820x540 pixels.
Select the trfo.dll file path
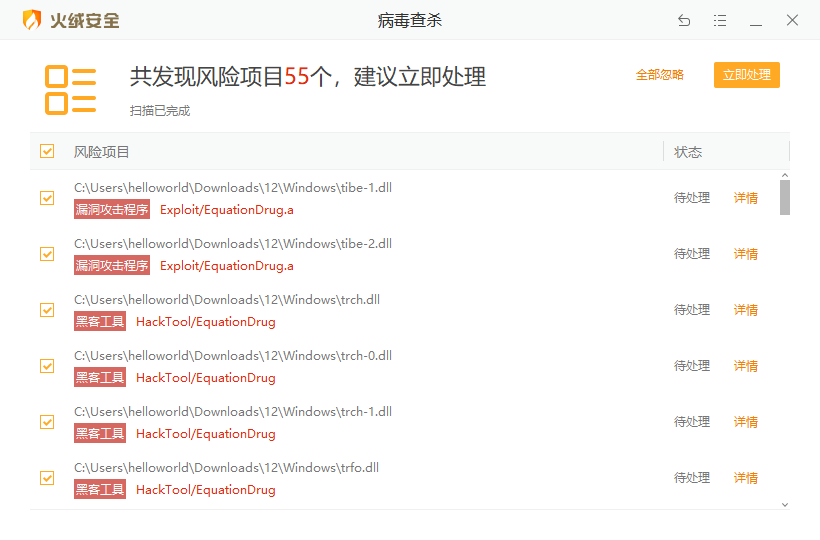click(x=226, y=467)
